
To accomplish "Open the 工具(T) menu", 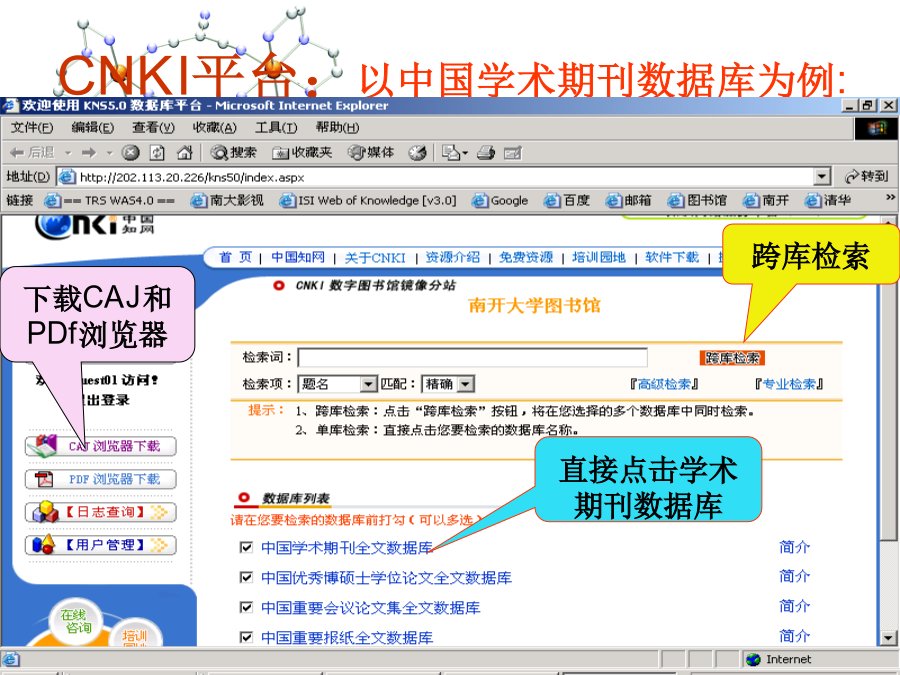I will pyautogui.click(x=276, y=127).
